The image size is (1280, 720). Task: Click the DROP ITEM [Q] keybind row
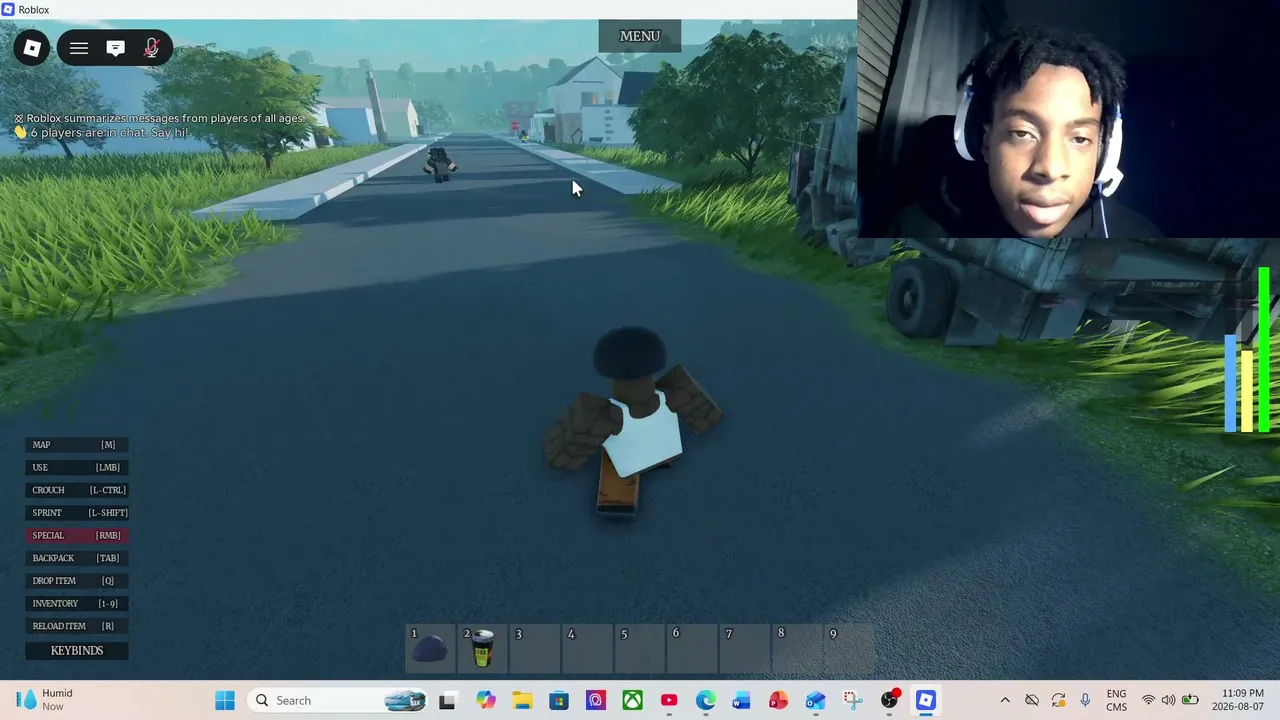click(77, 581)
